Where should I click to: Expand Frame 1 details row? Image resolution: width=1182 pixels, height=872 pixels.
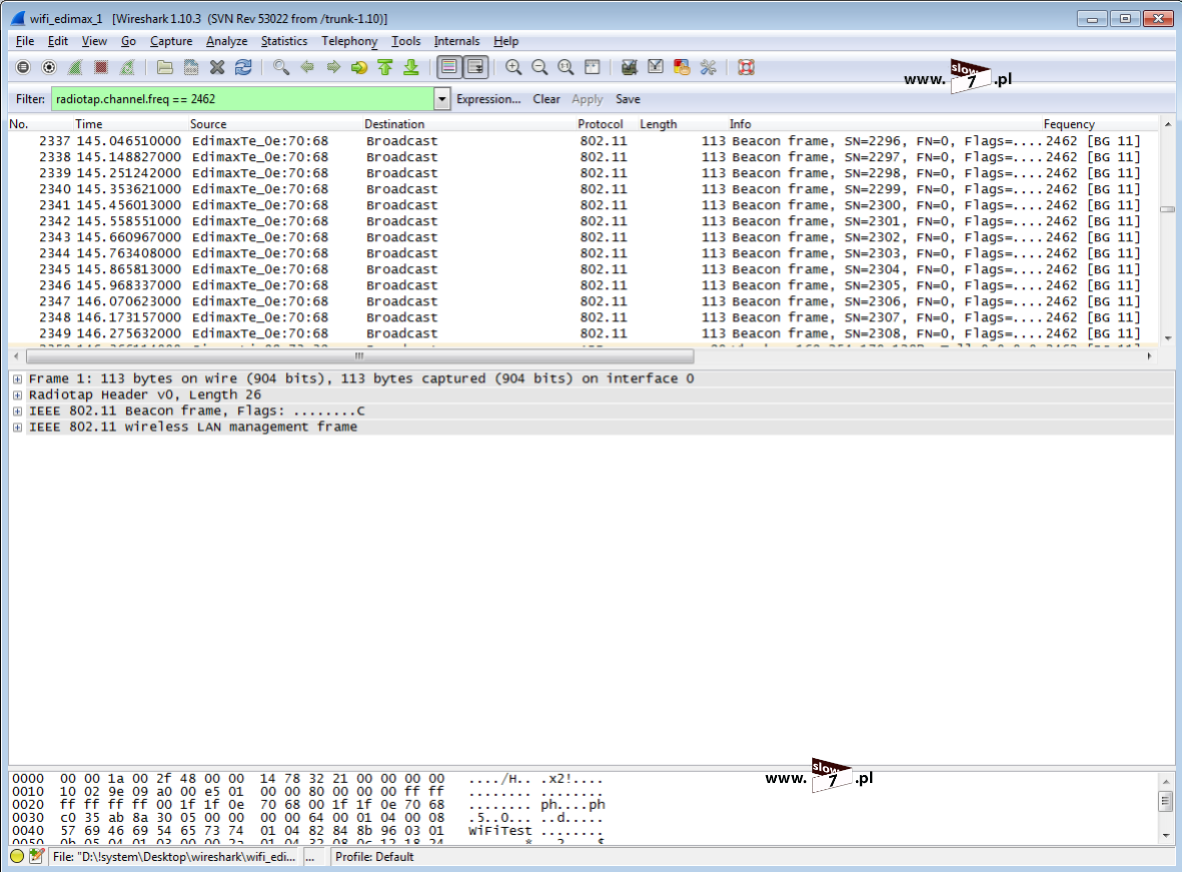click(17, 379)
